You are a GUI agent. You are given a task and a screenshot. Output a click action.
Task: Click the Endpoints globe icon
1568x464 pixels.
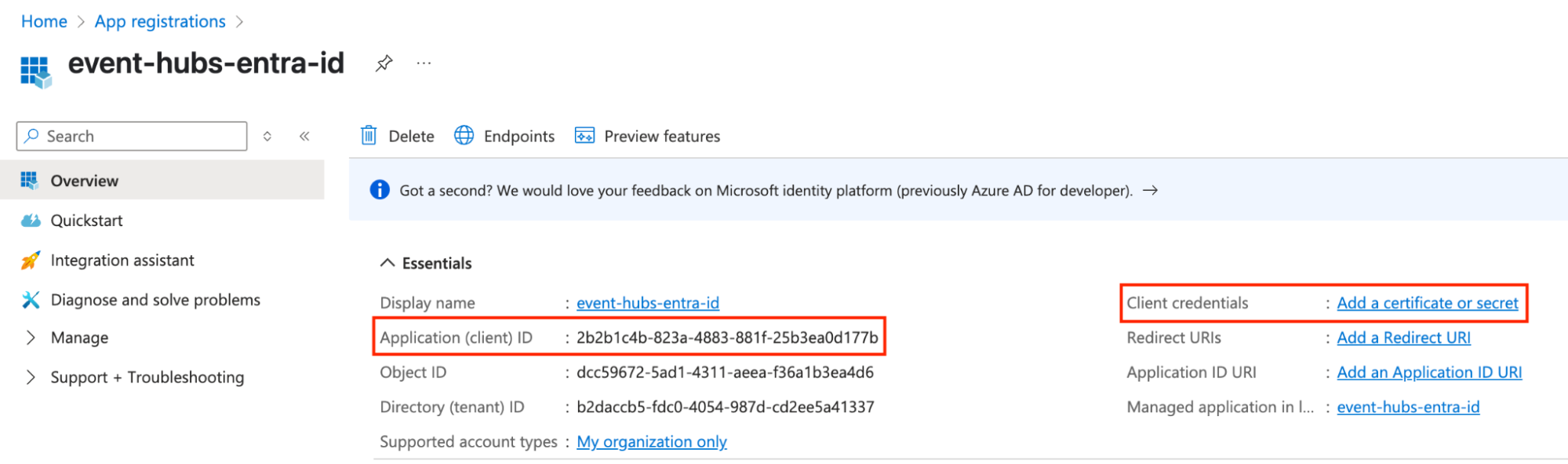464,136
